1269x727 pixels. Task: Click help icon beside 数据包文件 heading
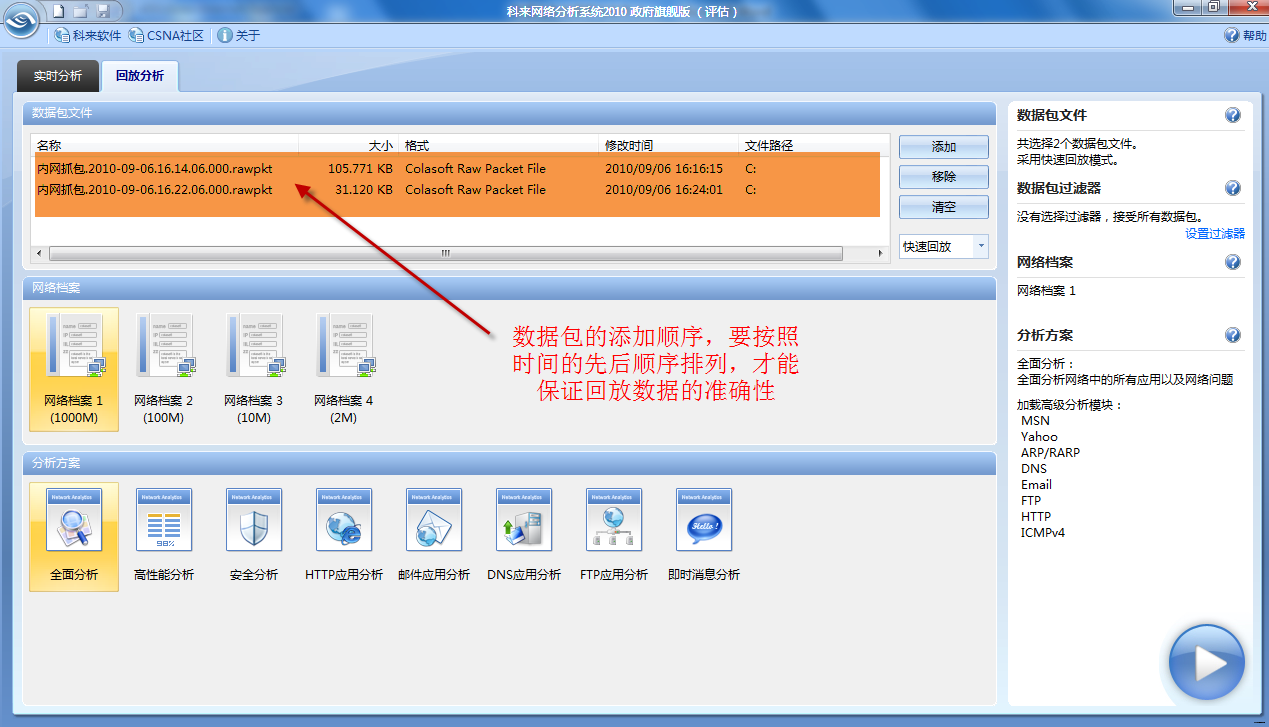1233,115
